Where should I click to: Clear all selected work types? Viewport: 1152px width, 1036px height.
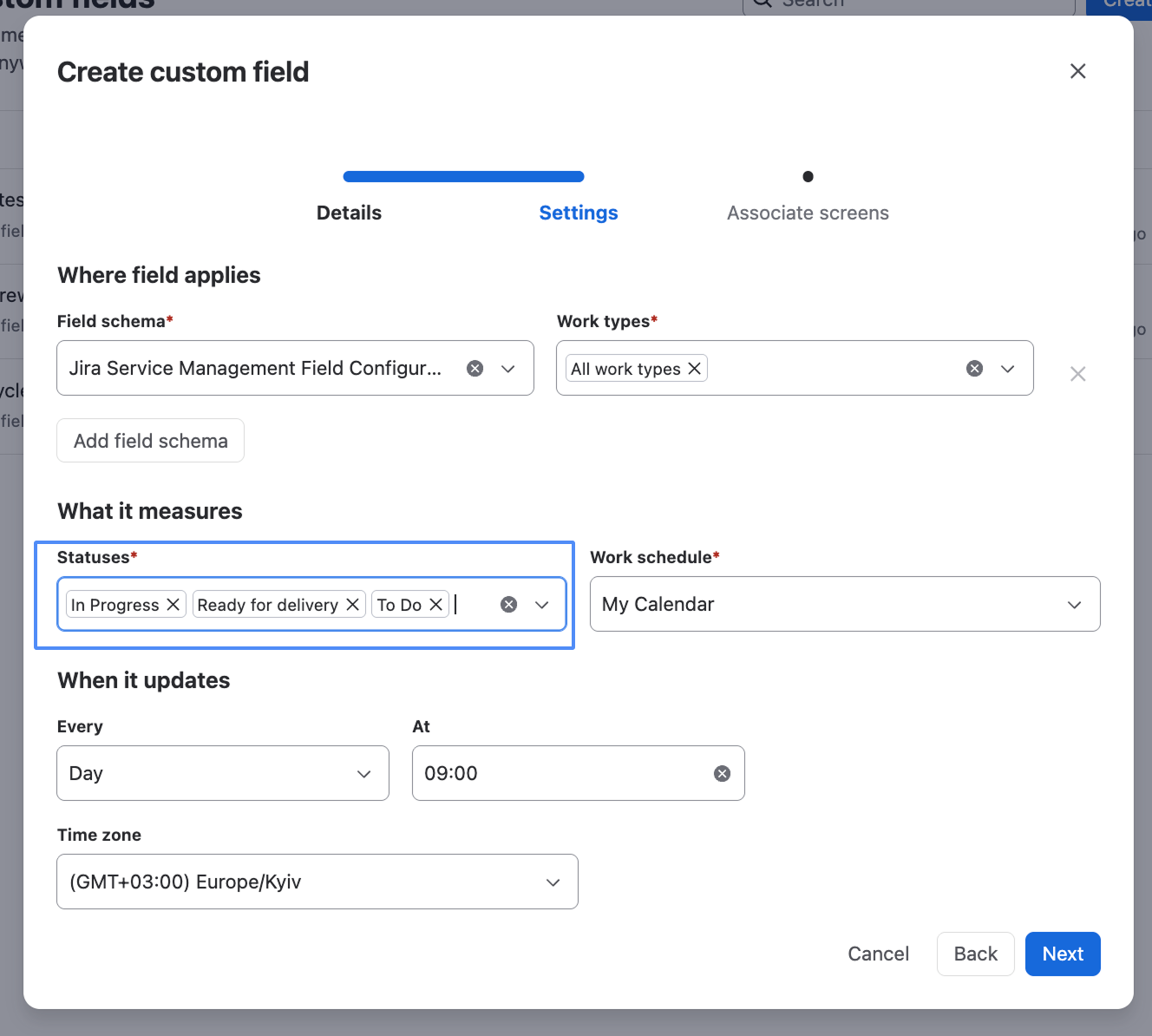pyautogui.click(x=975, y=369)
